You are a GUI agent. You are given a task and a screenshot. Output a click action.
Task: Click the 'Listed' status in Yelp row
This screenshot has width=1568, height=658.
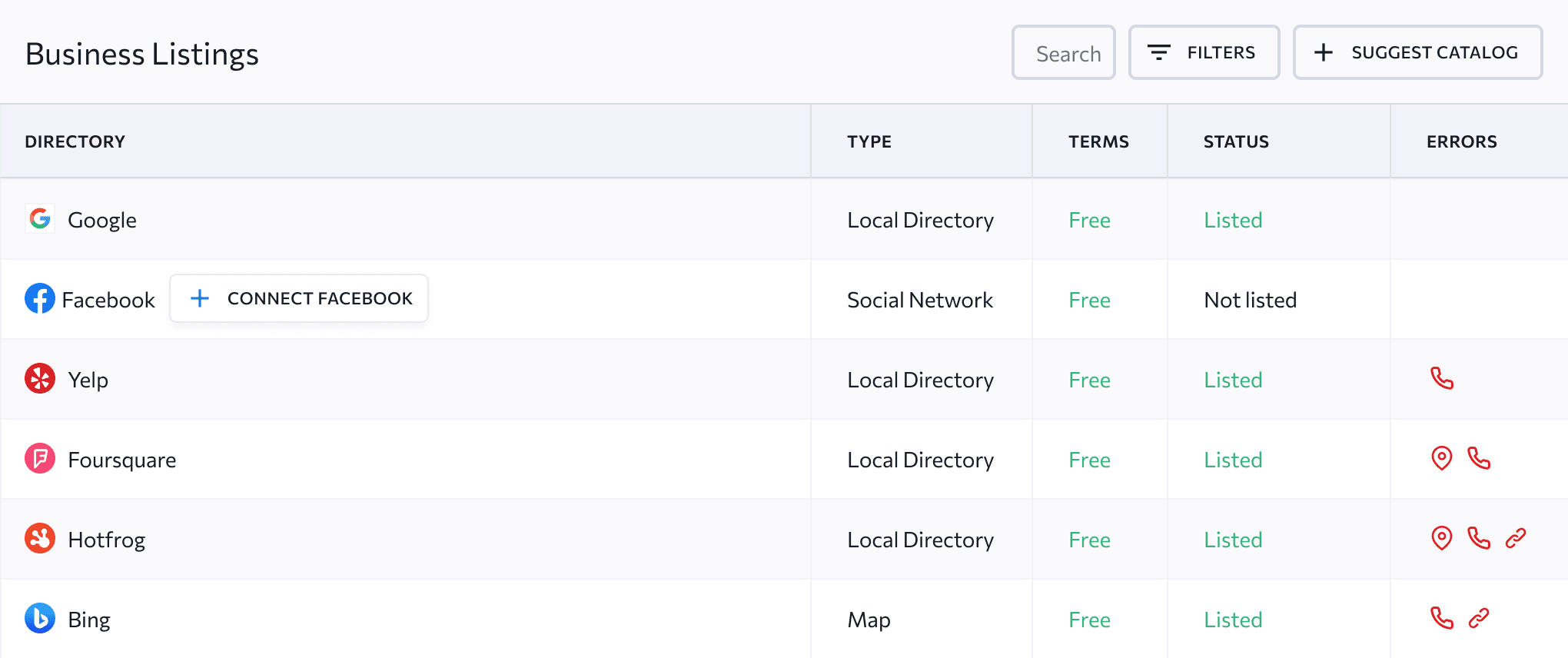point(1233,380)
